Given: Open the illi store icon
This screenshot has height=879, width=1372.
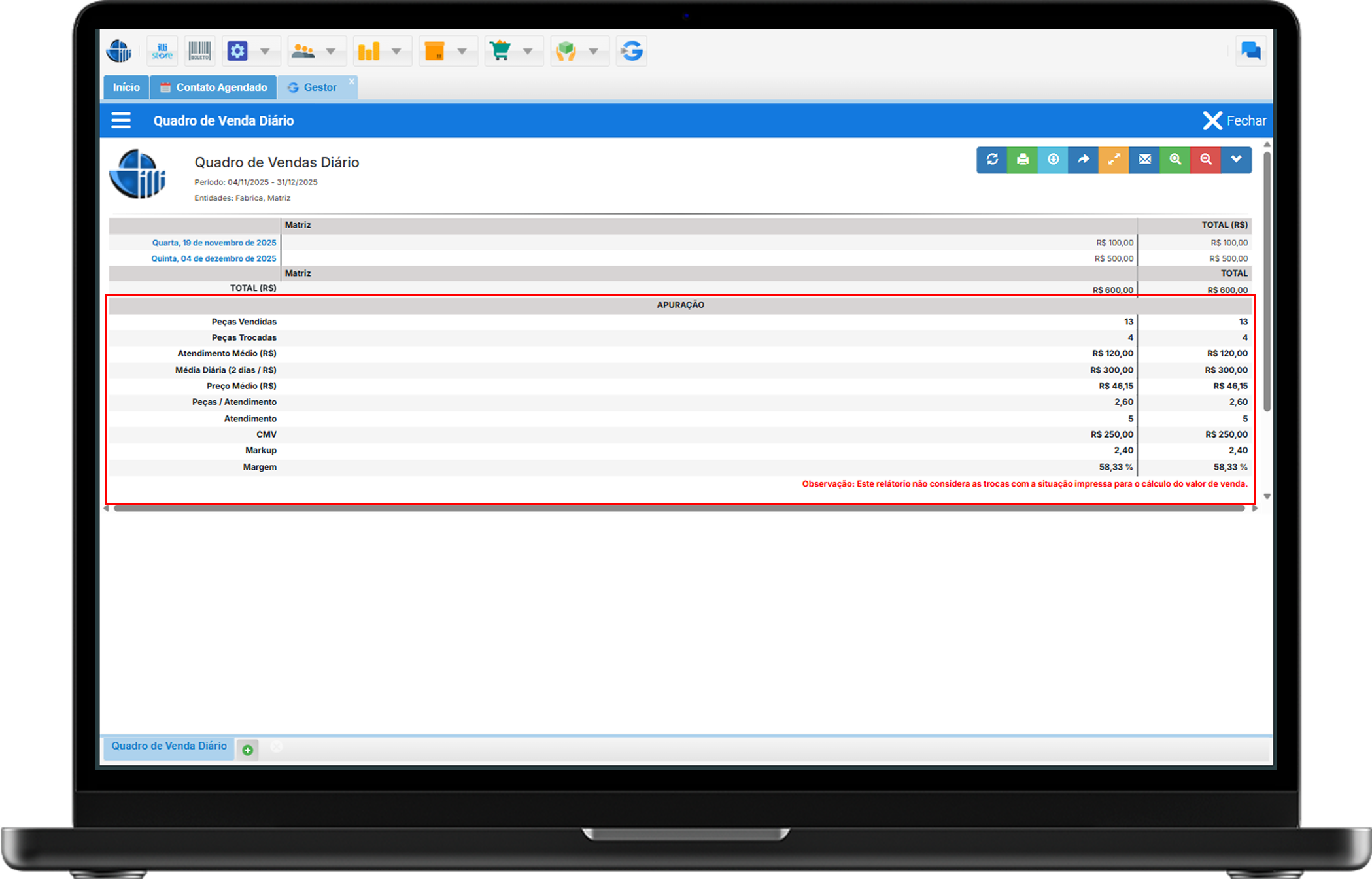Looking at the screenshot, I should tap(162, 51).
